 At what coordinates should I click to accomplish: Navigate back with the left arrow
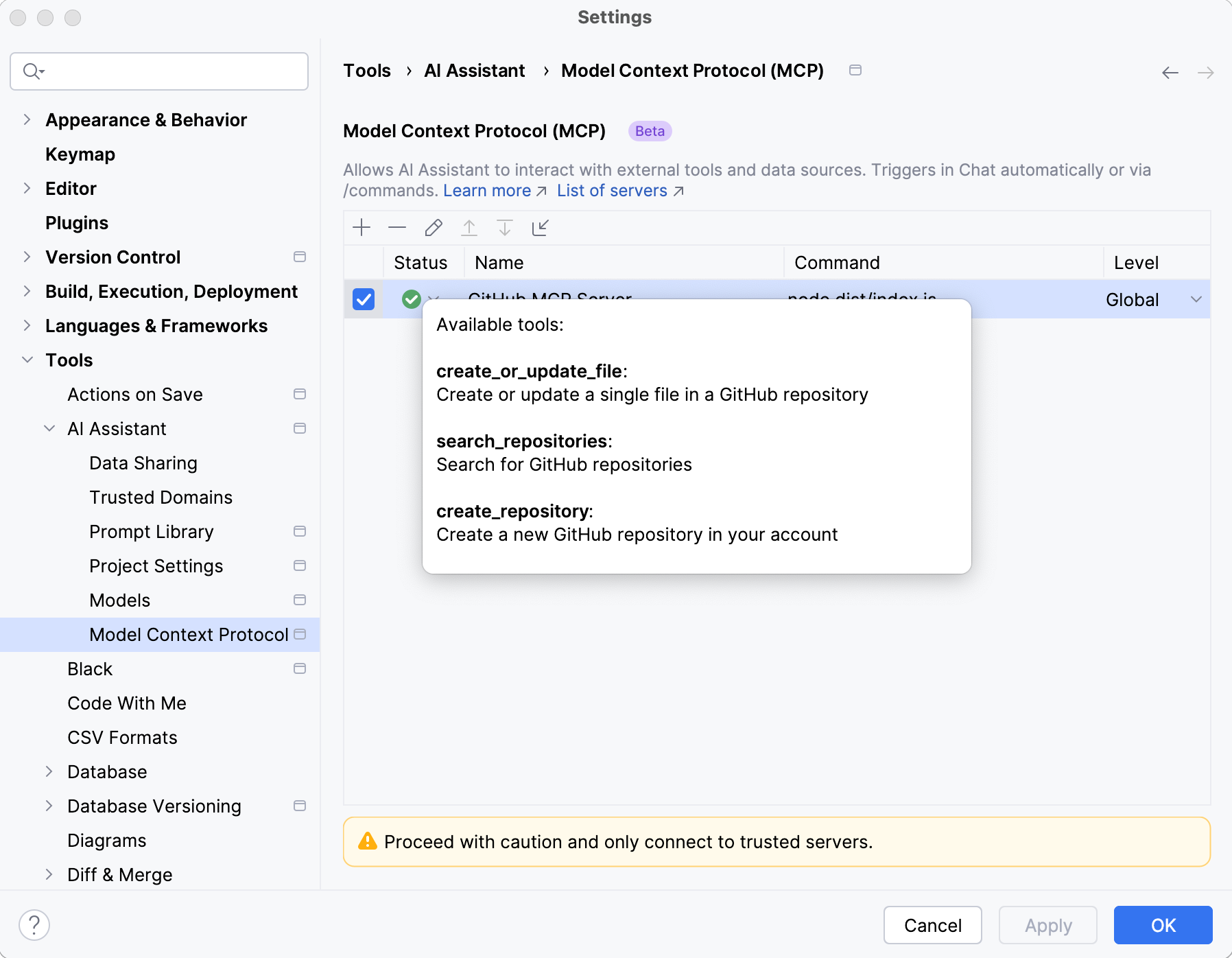coord(1170,73)
